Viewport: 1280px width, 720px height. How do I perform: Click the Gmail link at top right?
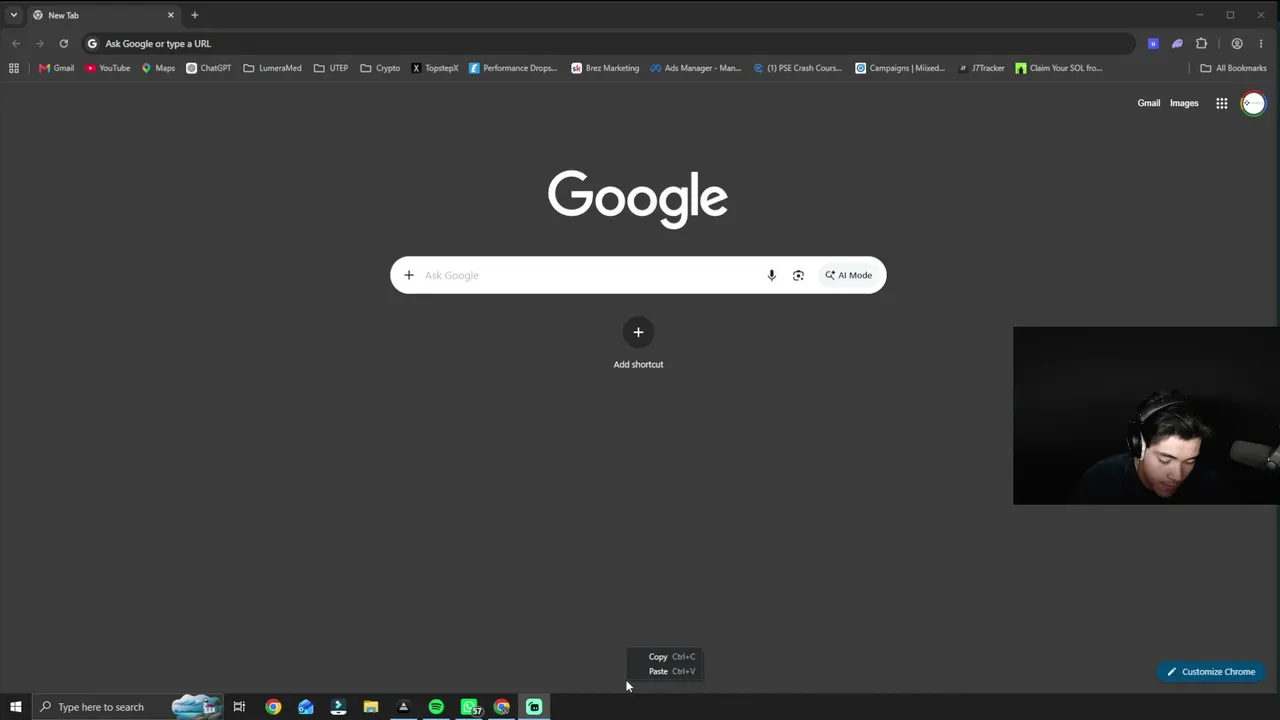1149,103
